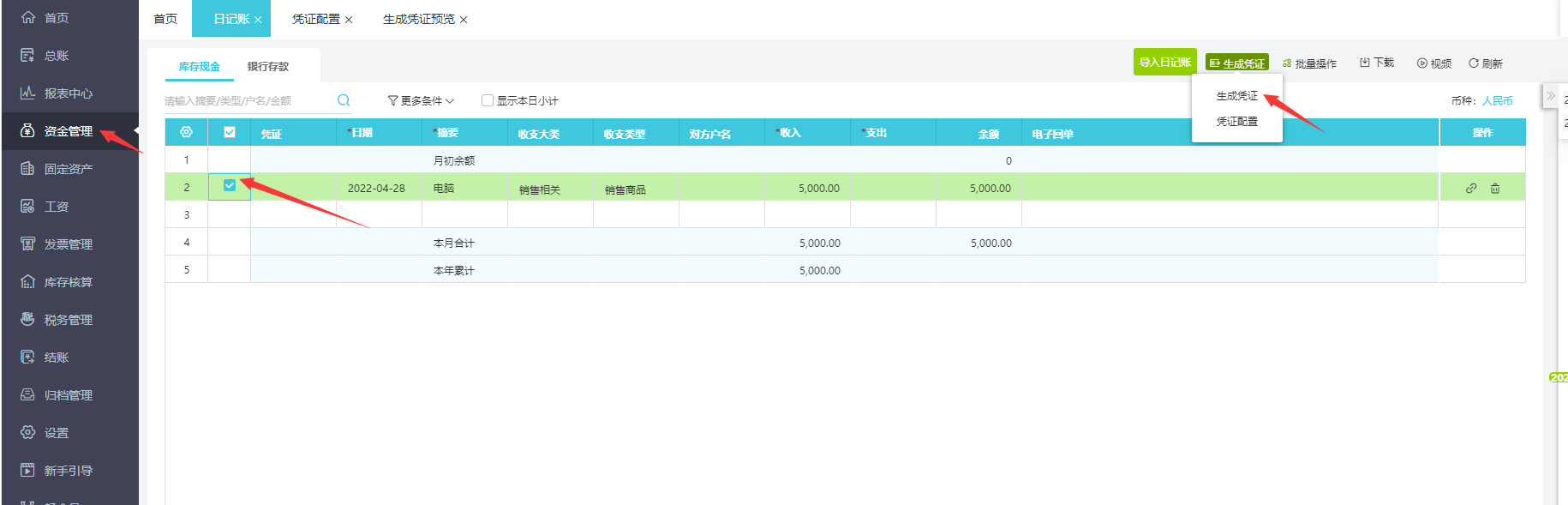Open 固定资产 in the sidebar
The image size is (1568, 505).
pos(69,169)
